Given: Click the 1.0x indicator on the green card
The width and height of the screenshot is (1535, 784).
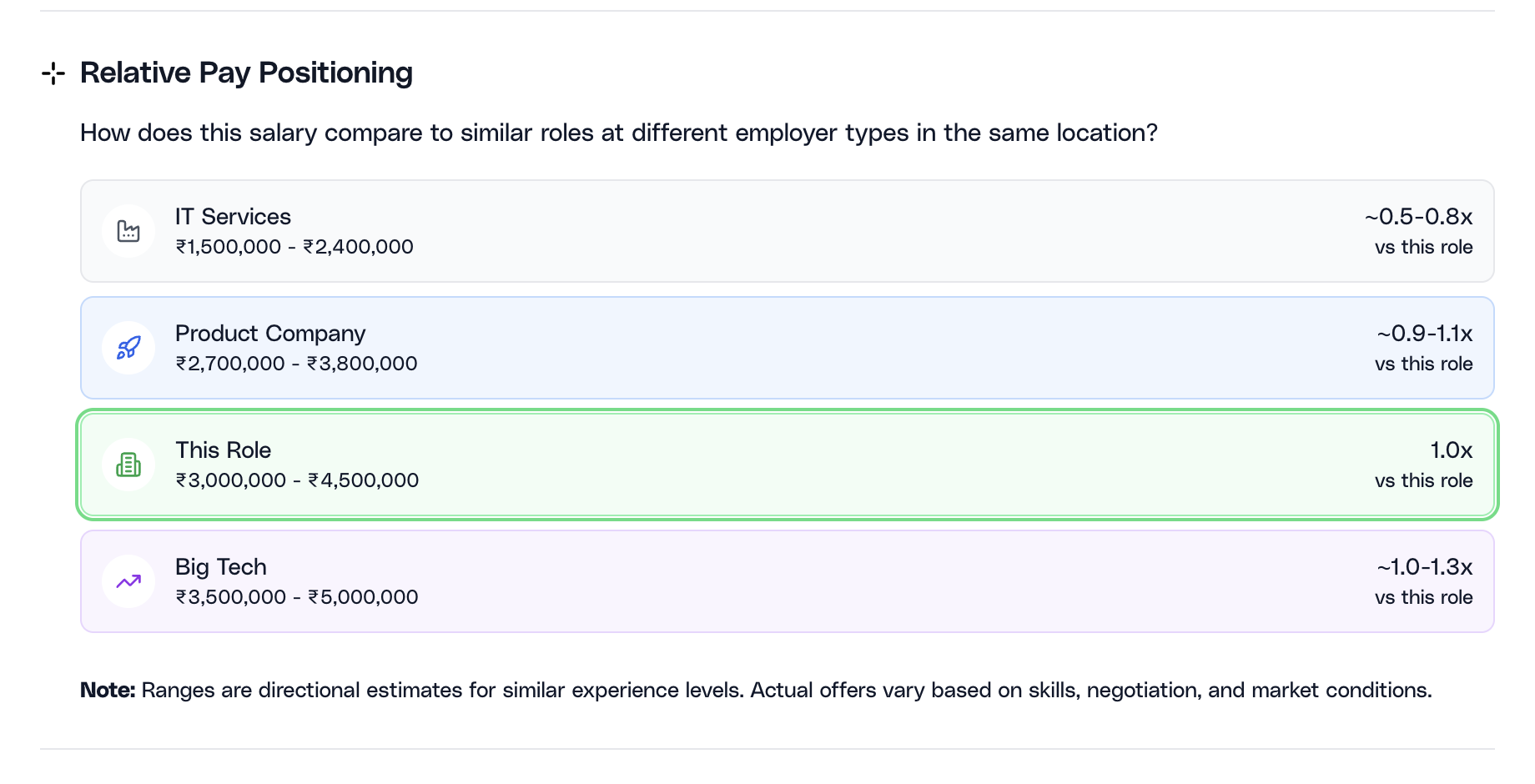Looking at the screenshot, I should pos(1452,450).
